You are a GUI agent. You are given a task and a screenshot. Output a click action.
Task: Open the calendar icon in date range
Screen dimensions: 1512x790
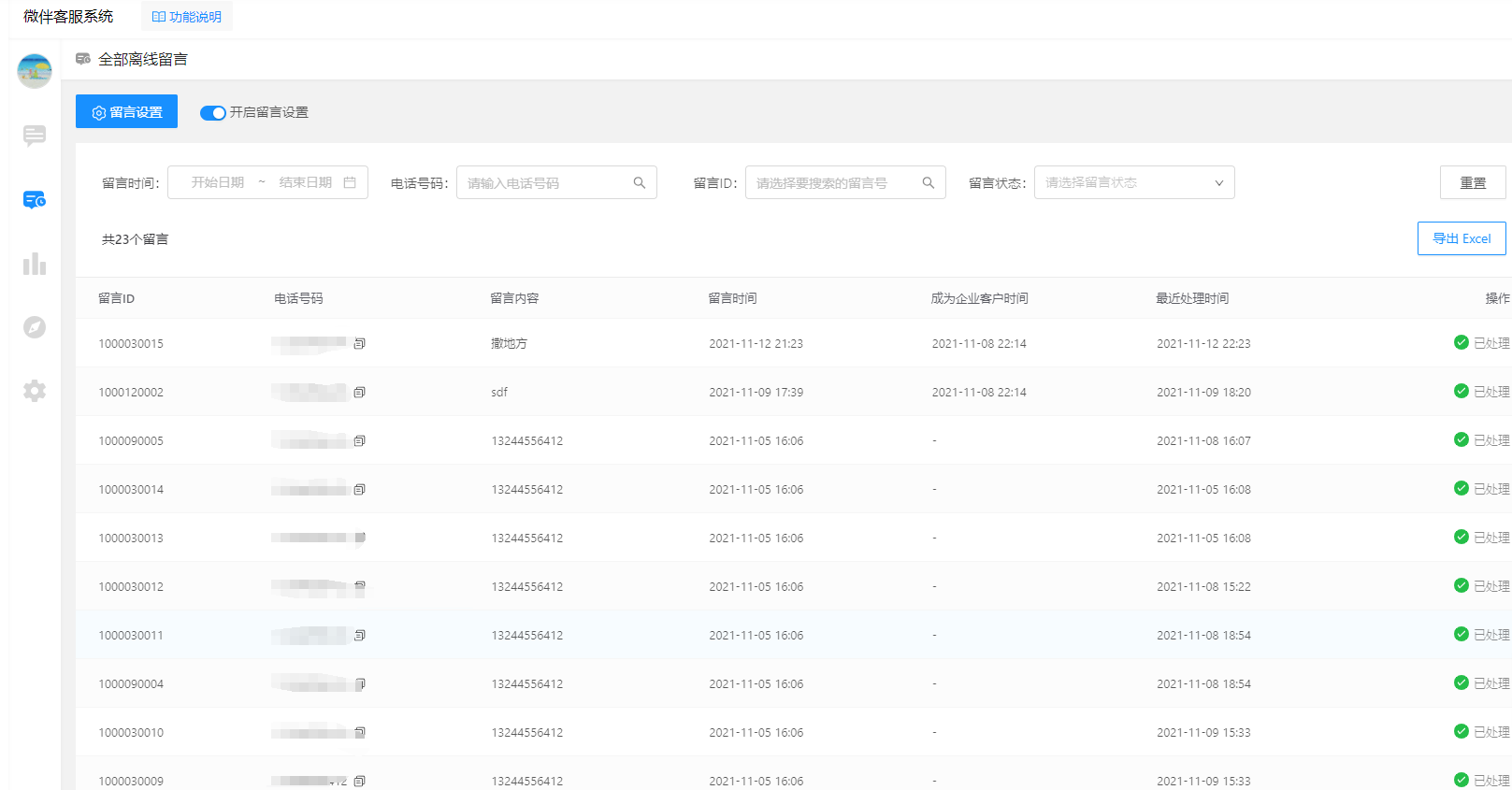pos(350,182)
